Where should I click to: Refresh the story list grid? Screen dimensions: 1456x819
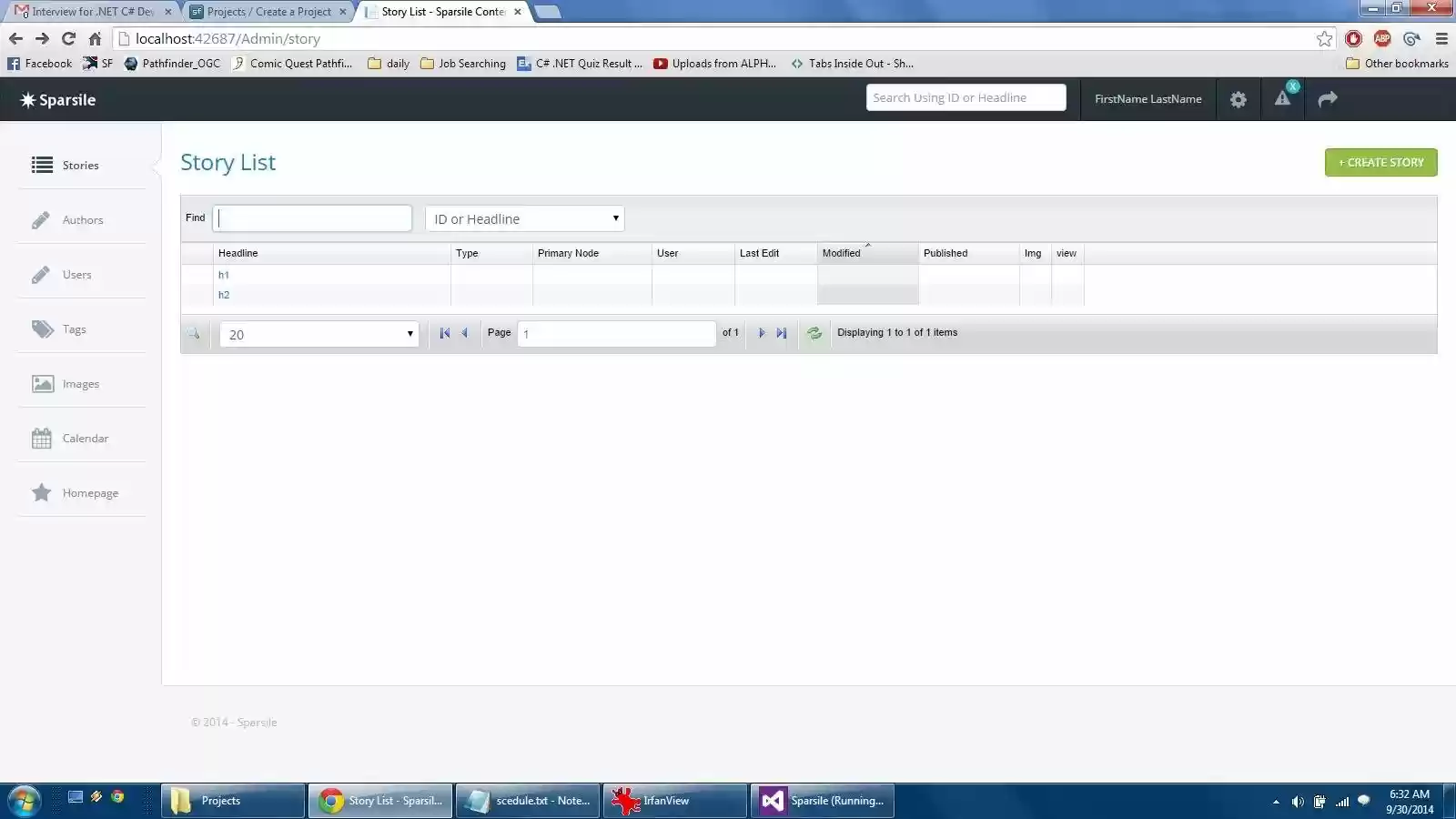pyautogui.click(x=814, y=333)
